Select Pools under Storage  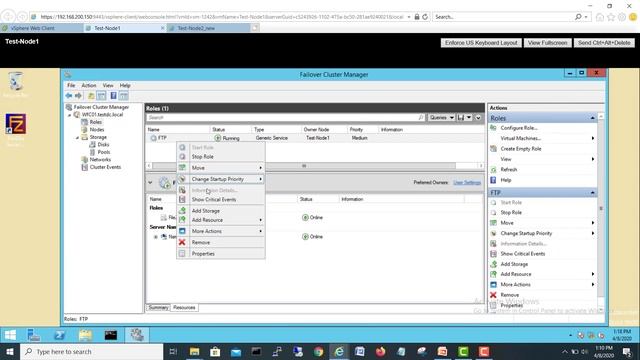pyautogui.click(x=104, y=152)
